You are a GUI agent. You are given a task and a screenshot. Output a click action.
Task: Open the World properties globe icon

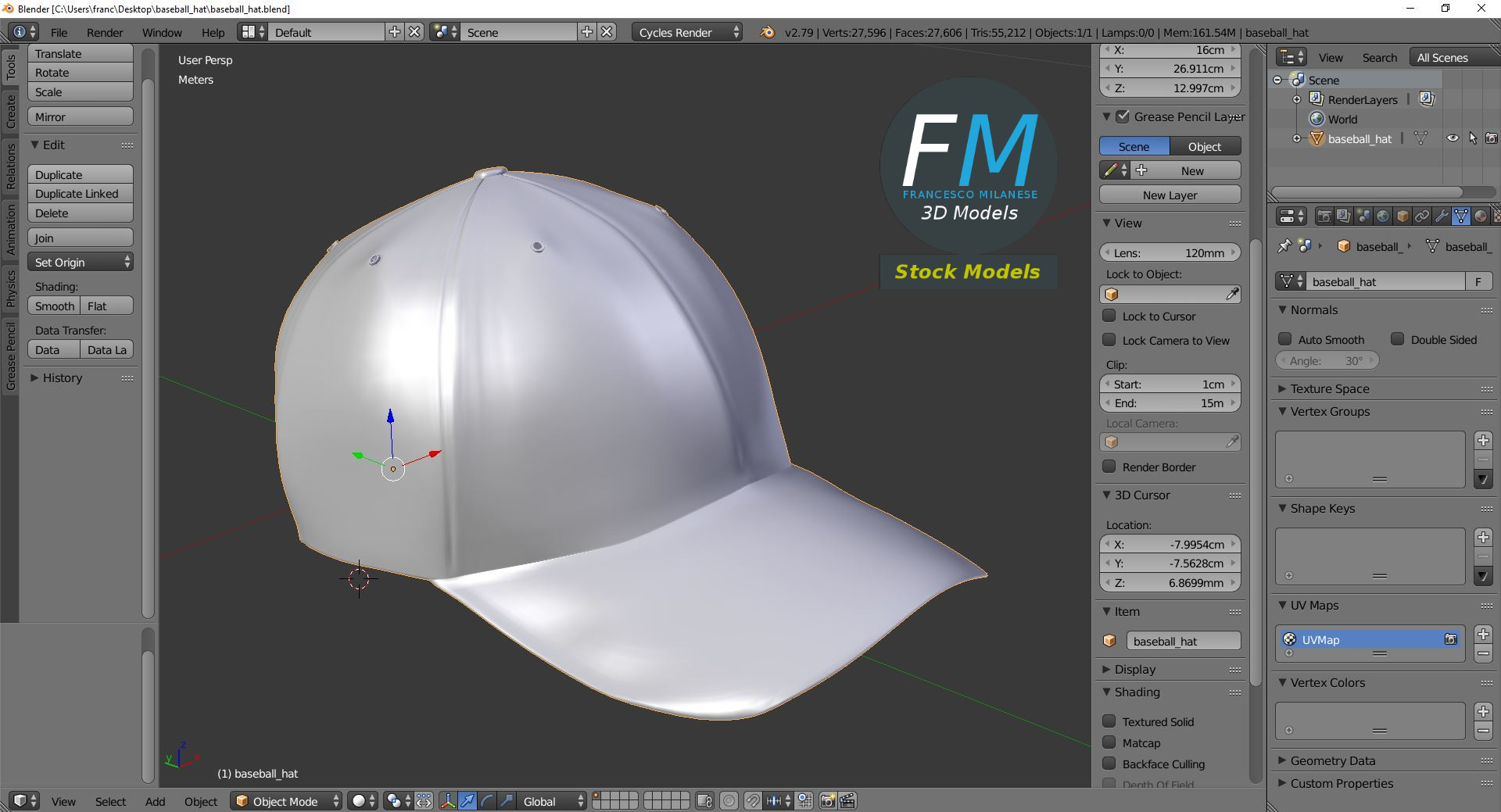(1383, 216)
